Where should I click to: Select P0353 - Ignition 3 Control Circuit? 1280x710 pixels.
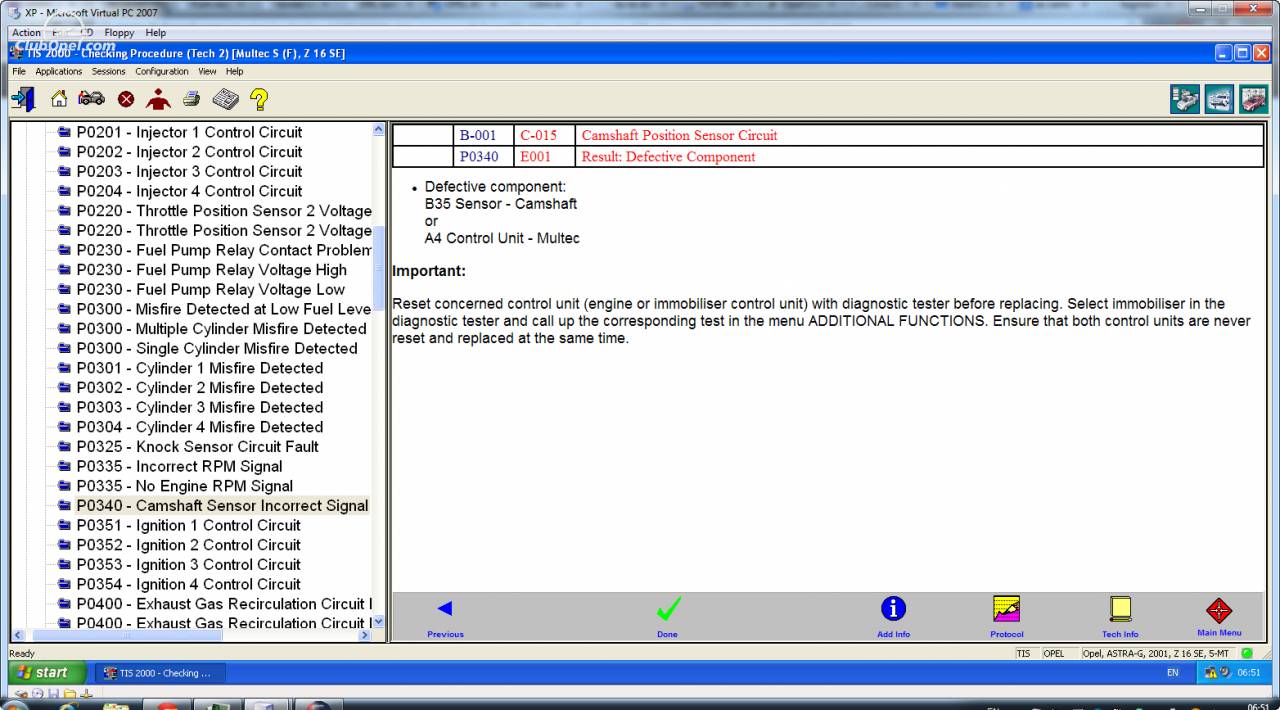[188, 565]
